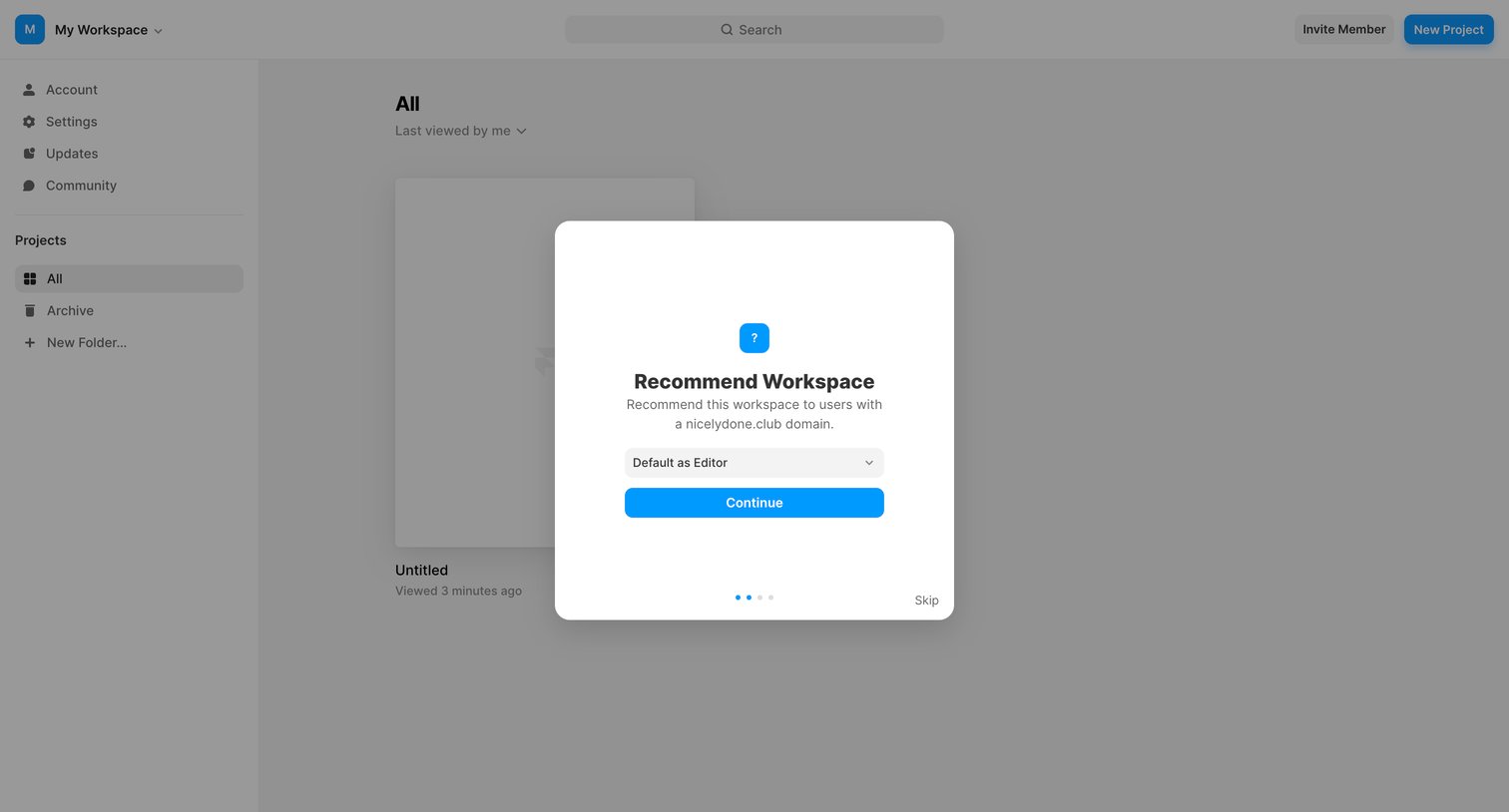
Task: Open Settings in the sidebar
Action: click(129, 122)
